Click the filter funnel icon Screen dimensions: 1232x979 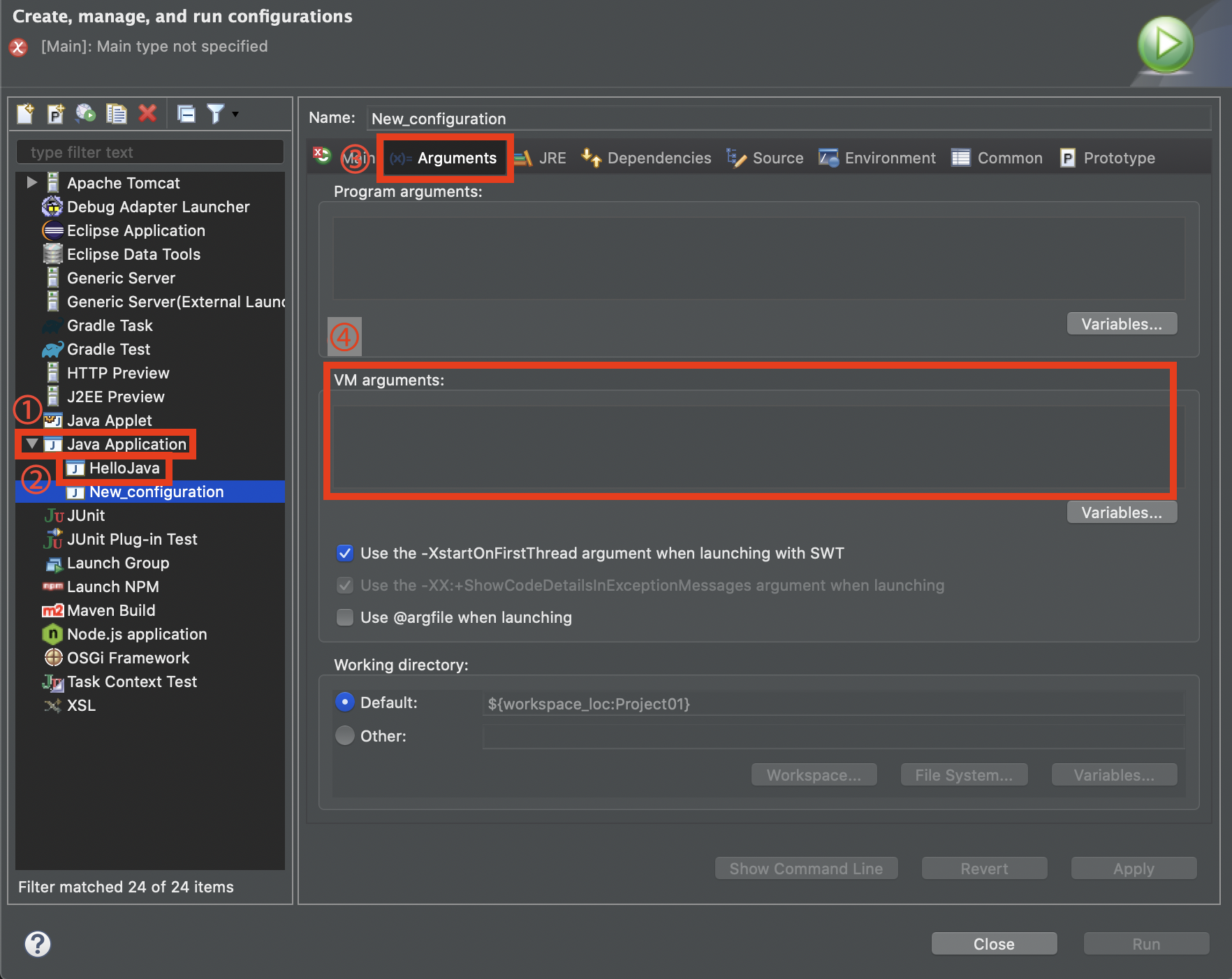tap(216, 113)
